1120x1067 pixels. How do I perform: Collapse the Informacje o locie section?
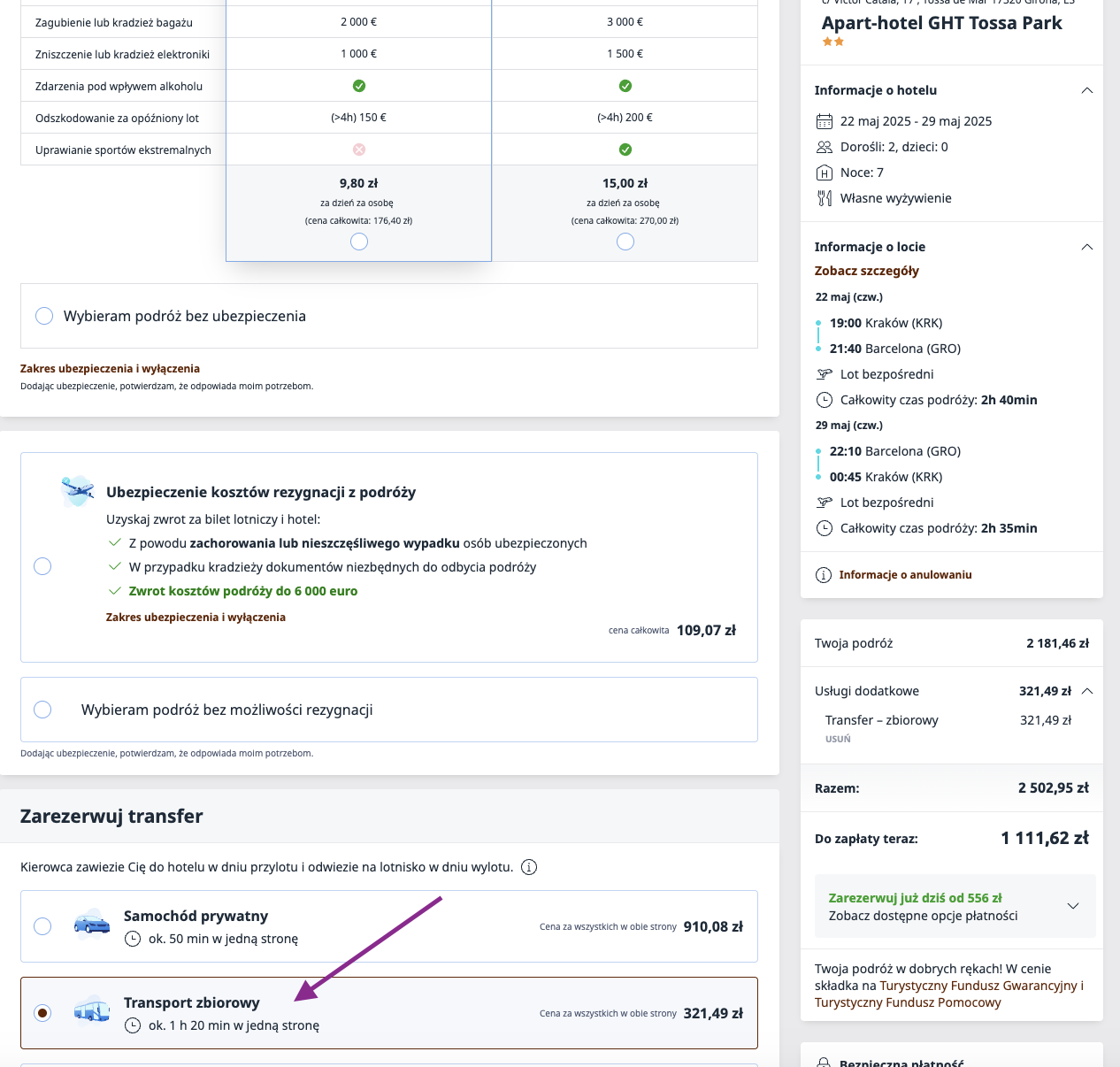tap(1087, 247)
